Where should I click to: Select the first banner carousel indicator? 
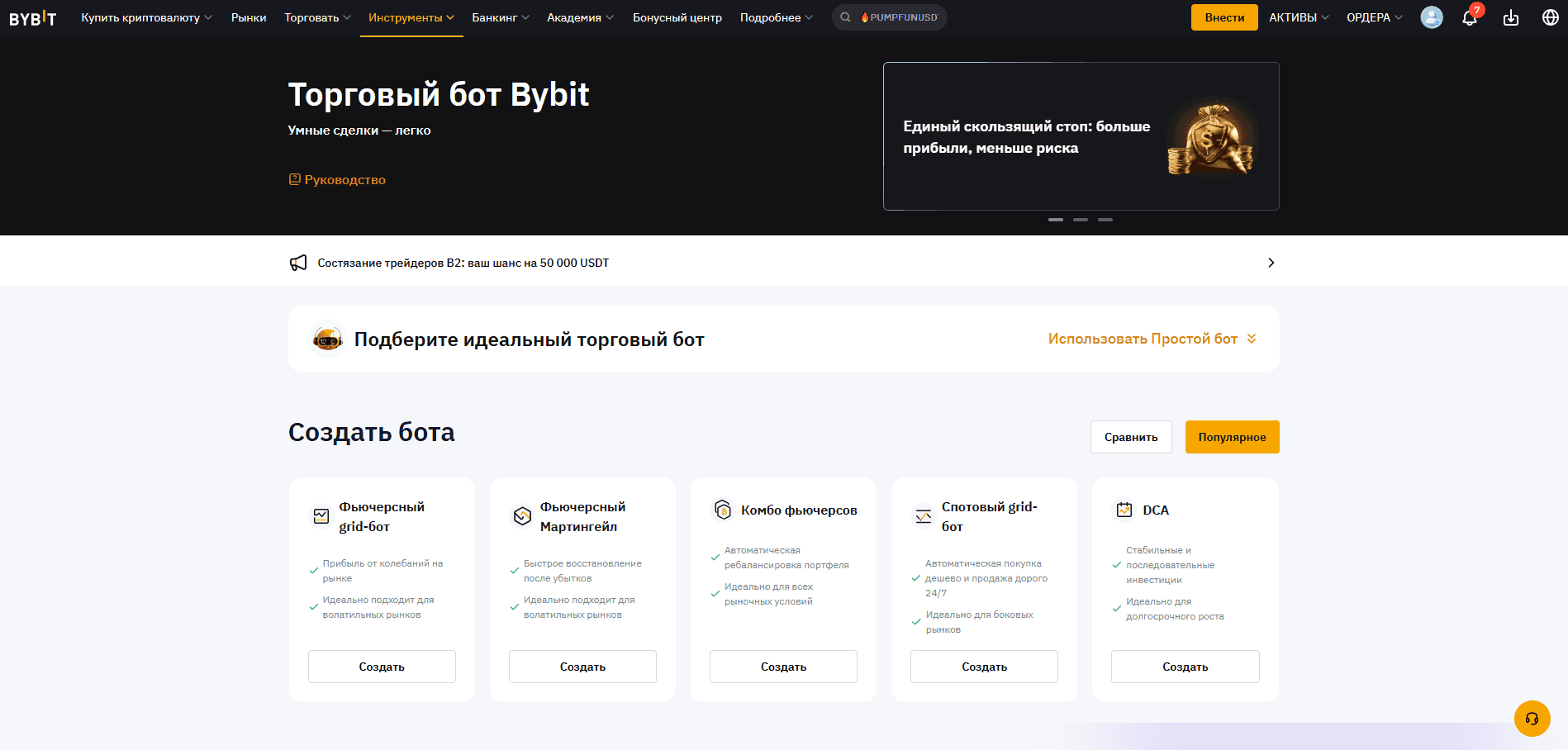(x=1056, y=220)
